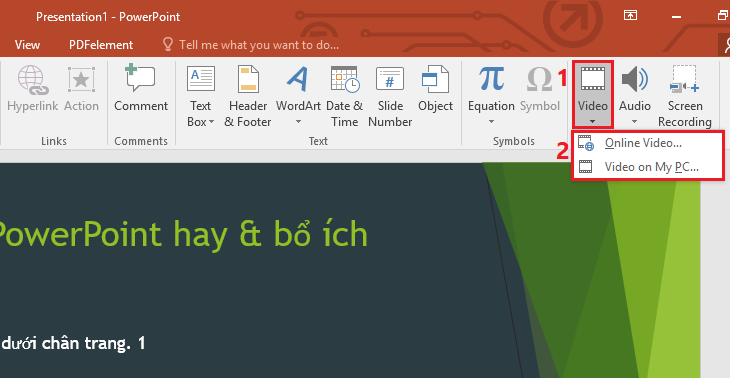Click the Video filmstrip icon

[x=593, y=79]
